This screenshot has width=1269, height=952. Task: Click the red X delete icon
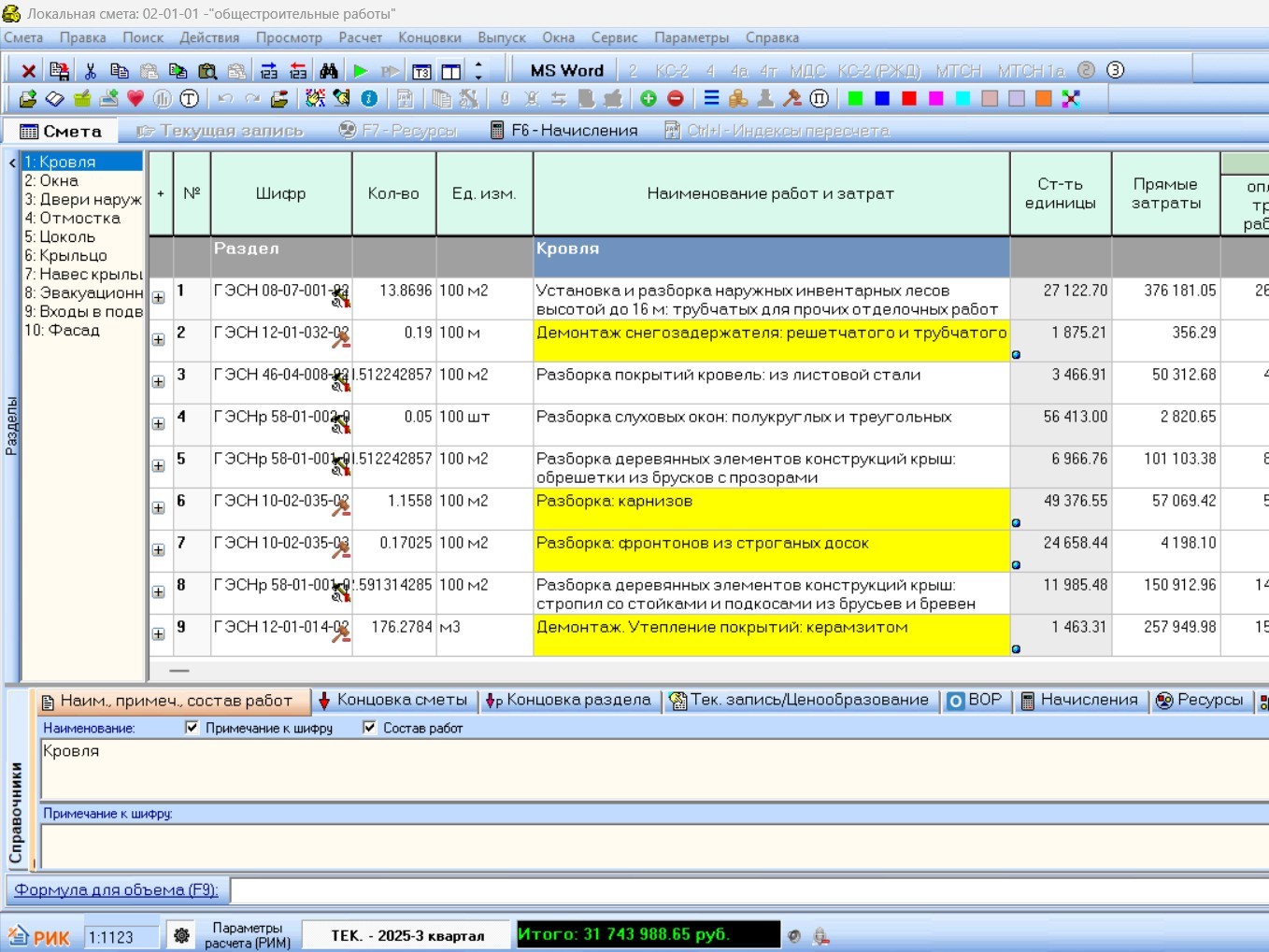coord(29,71)
